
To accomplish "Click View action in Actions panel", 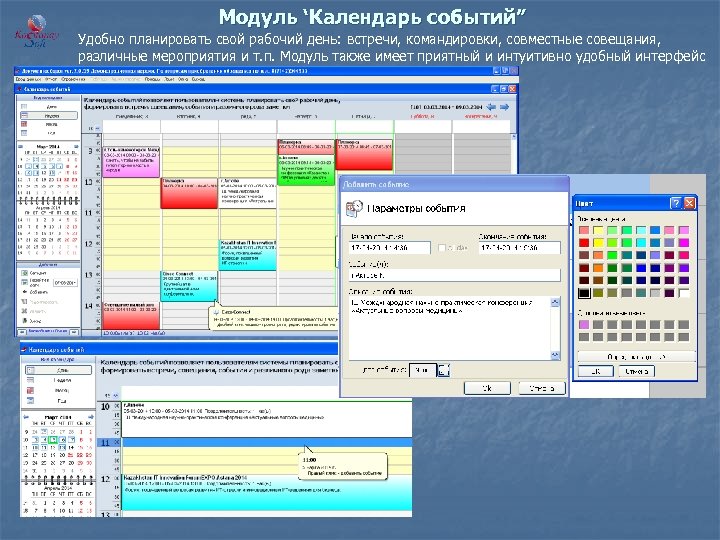I will pos(40,302).
